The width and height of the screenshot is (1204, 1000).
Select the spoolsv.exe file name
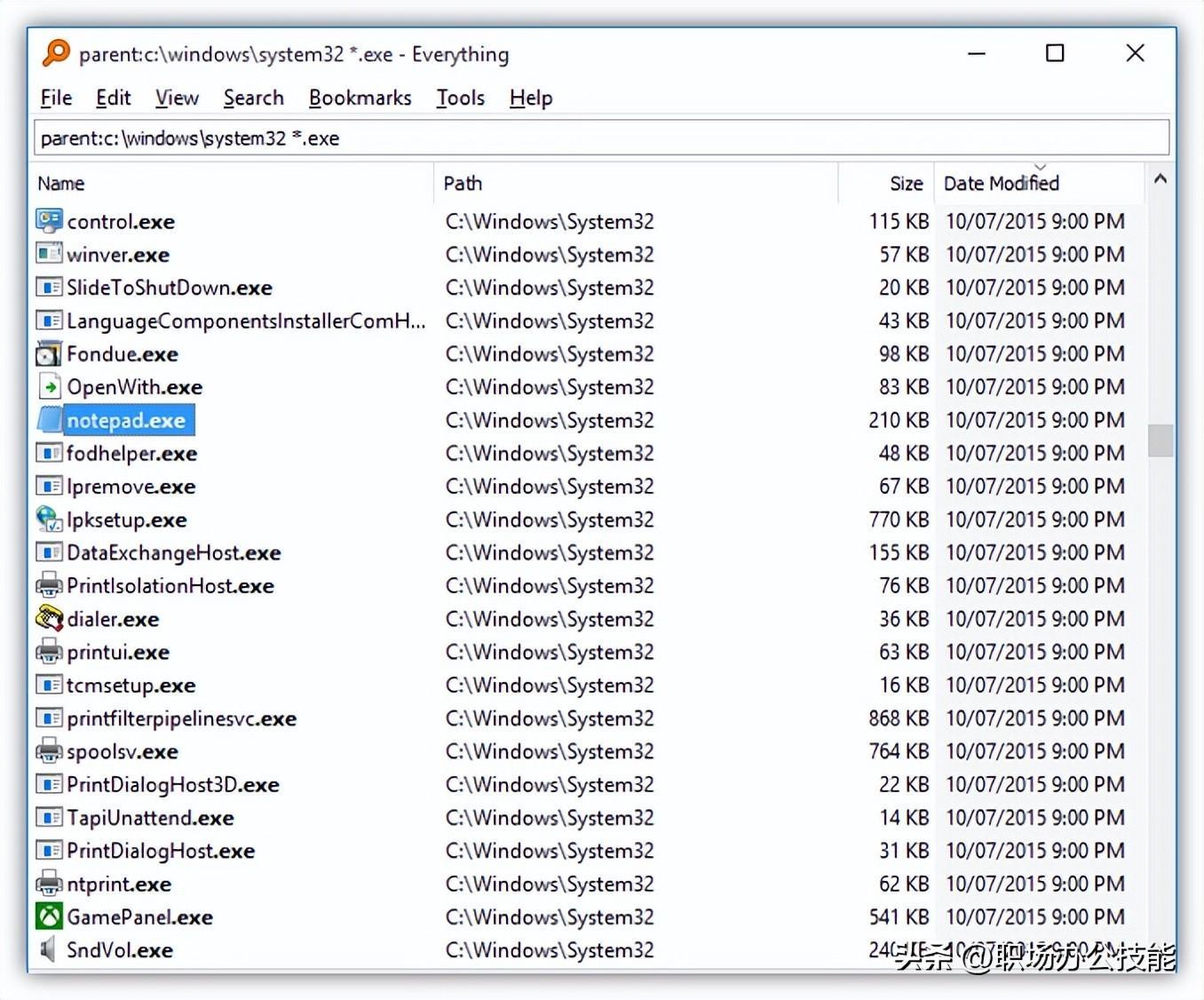coord(123,752)
